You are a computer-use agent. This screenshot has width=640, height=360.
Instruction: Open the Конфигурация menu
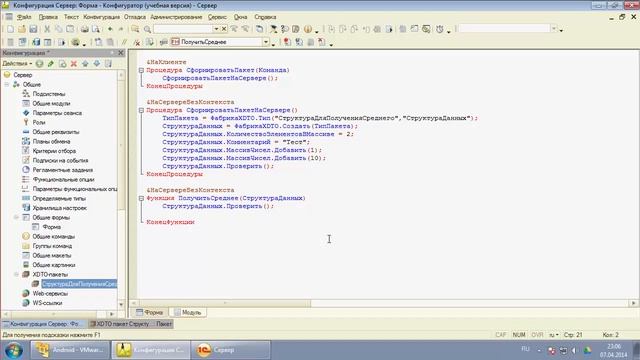click(102, 17)
